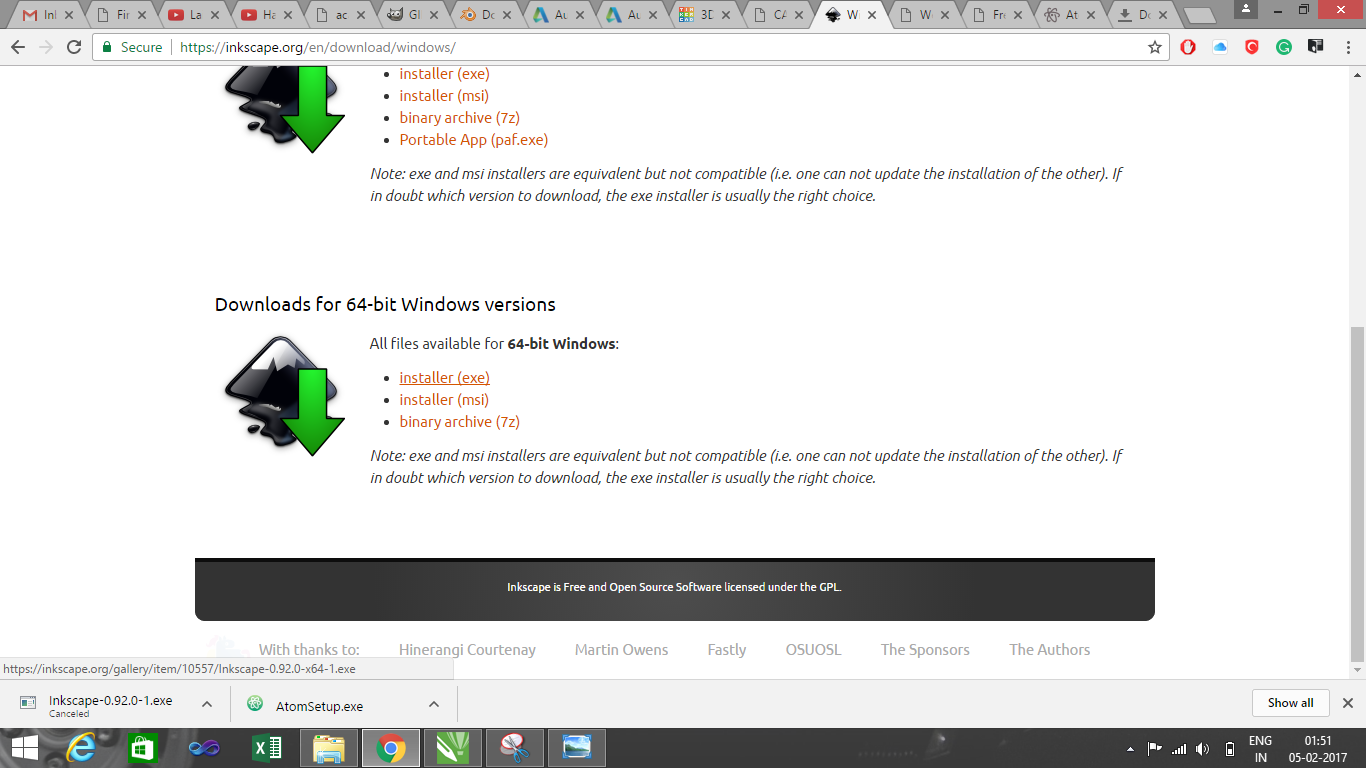Click the GPL license footer text
The height and width of the screenshot is (768, 1366).
pyautogui.click(x=674, y=587)
